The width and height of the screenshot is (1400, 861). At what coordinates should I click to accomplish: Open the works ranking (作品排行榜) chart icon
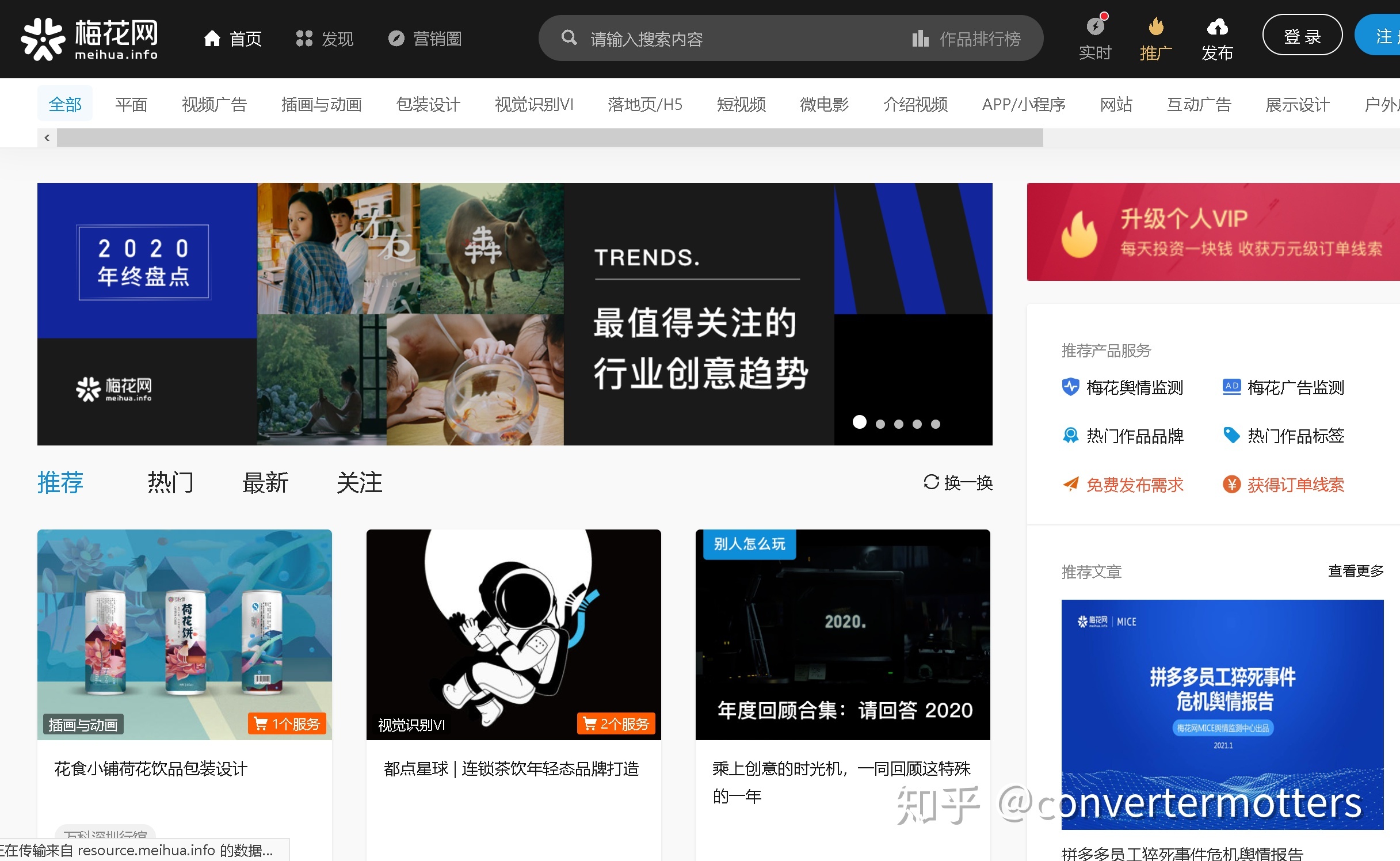pos(920,39)
